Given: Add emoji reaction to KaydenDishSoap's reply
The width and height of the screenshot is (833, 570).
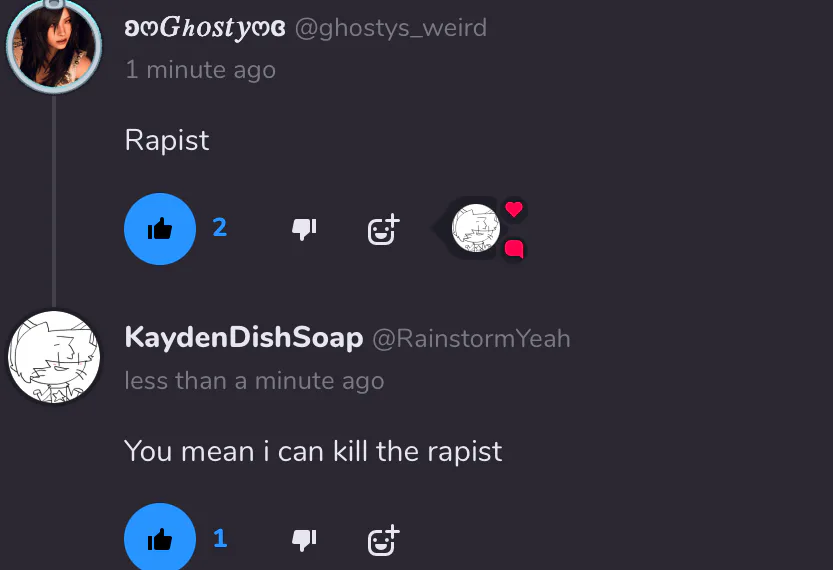Looking at the screenshot, I should click(384, 541).
